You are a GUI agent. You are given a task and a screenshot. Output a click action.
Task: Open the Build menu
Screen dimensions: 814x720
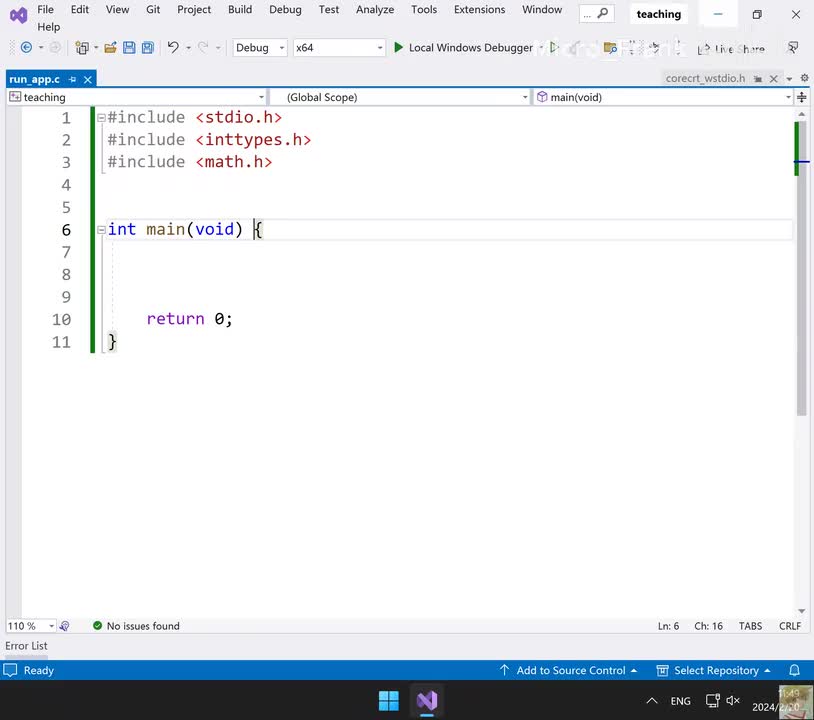[x=240, y=10]
